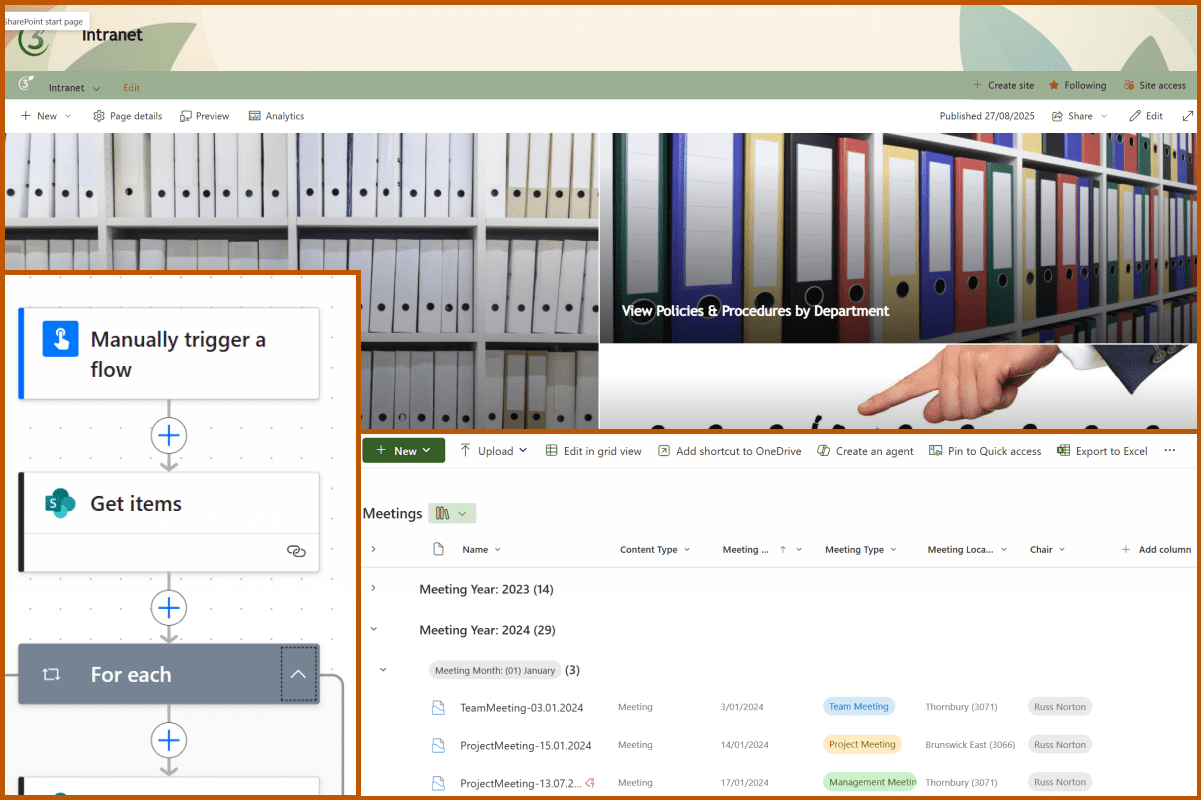The height and width of the screenshot is (800, 1201).
Task: Click Add shortcut to OneDrive
Action: 729,451
